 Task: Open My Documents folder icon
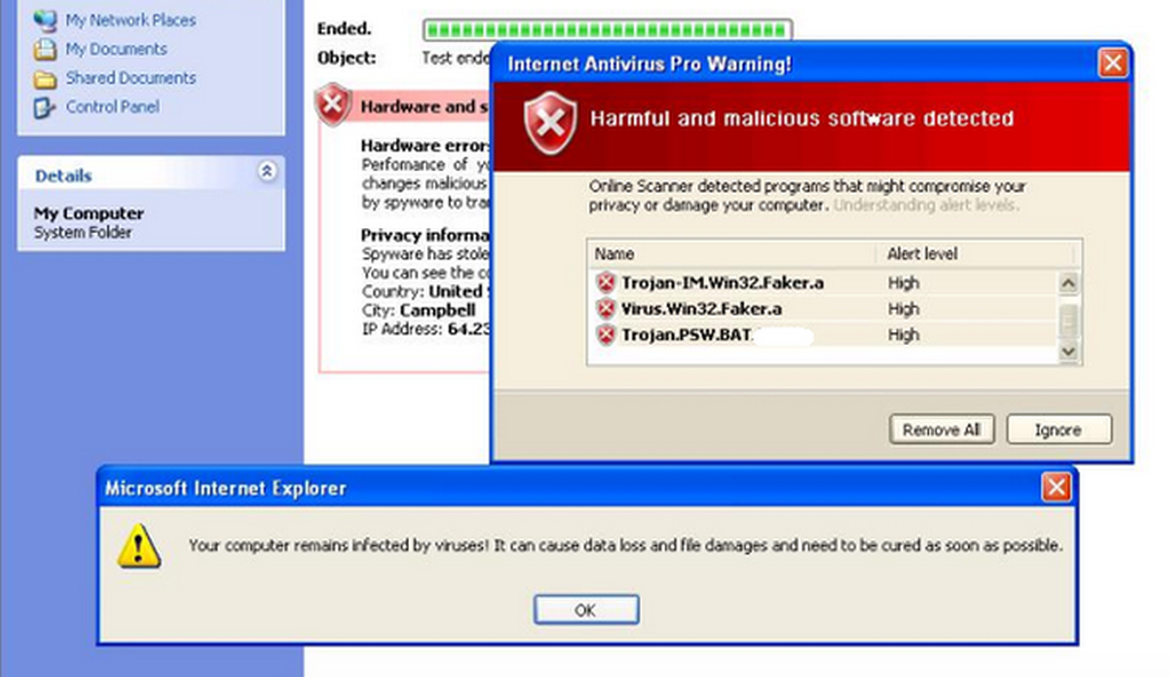(x=45, y=49)
